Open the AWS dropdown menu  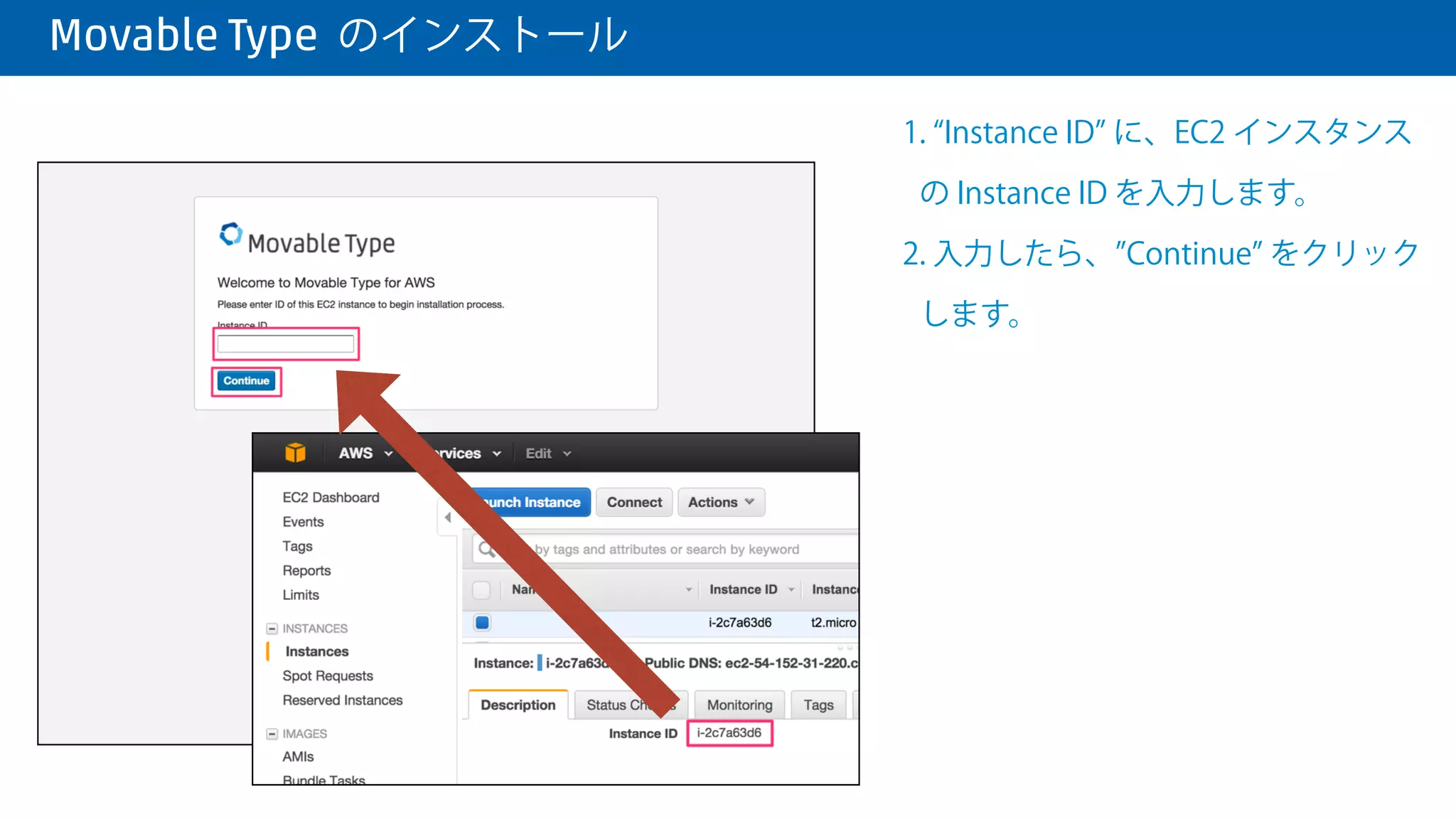click(x=365, y=454)
